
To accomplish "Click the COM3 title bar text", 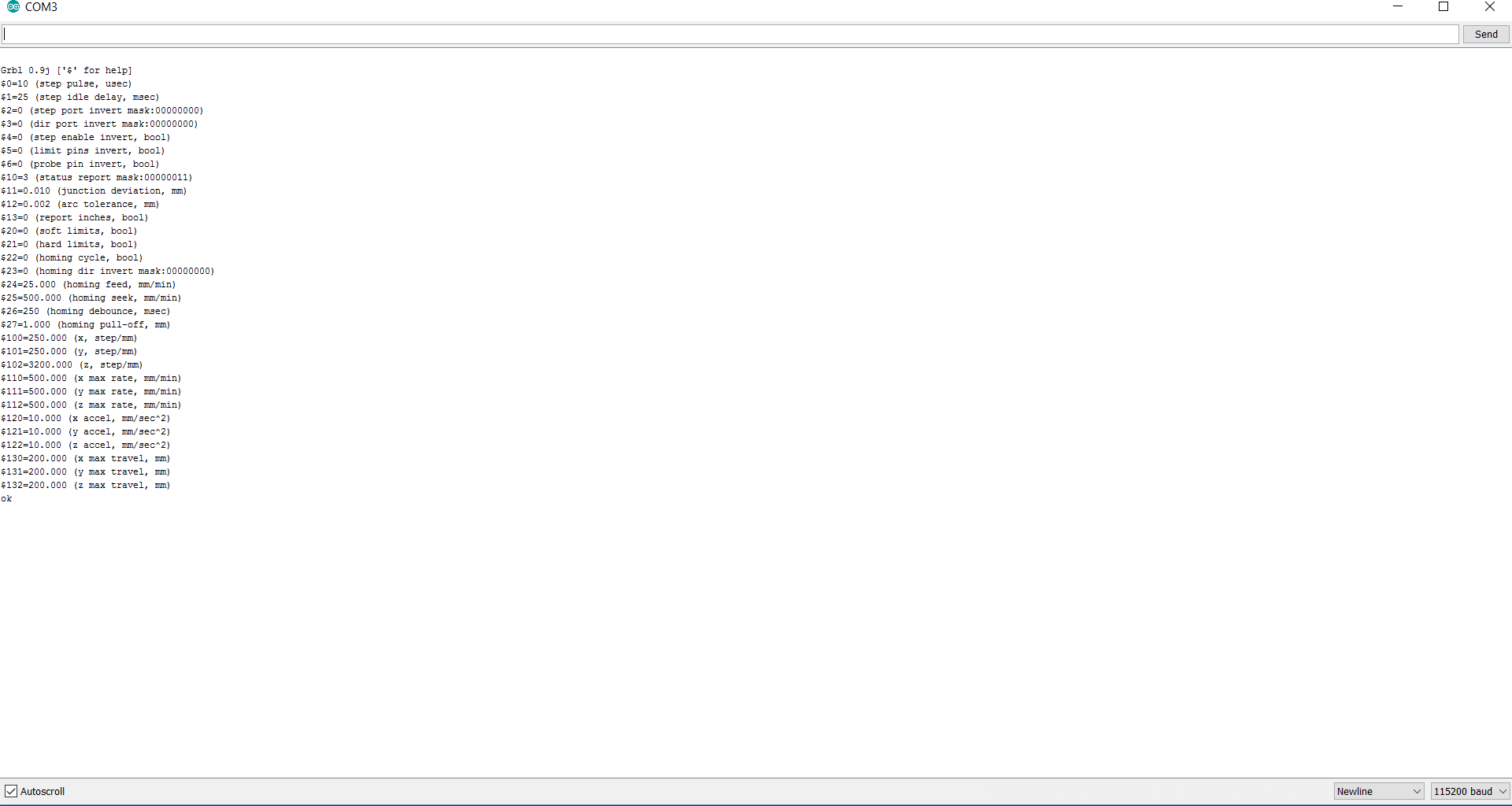I will pos(41,7).
